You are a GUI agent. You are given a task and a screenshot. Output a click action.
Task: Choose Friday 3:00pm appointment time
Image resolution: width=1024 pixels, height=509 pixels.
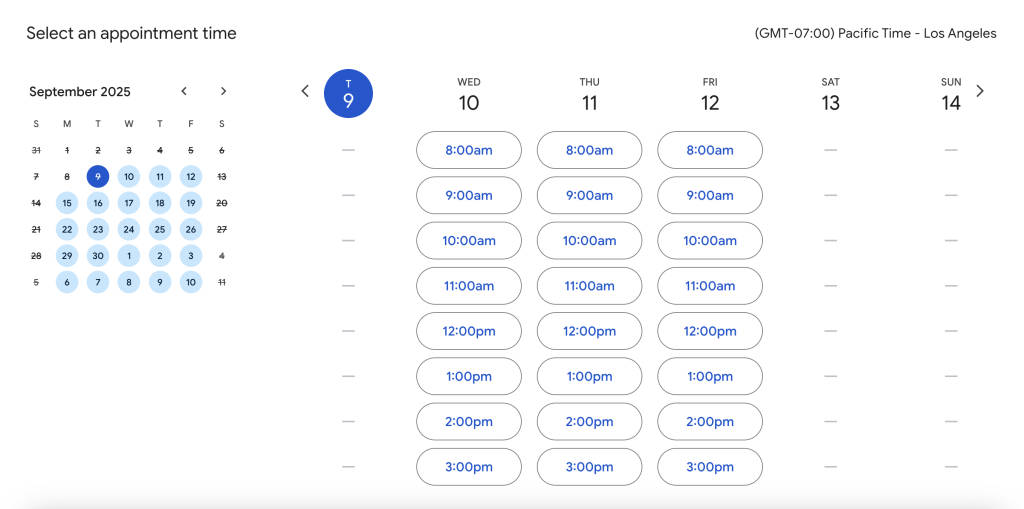[x=710, y=467]
